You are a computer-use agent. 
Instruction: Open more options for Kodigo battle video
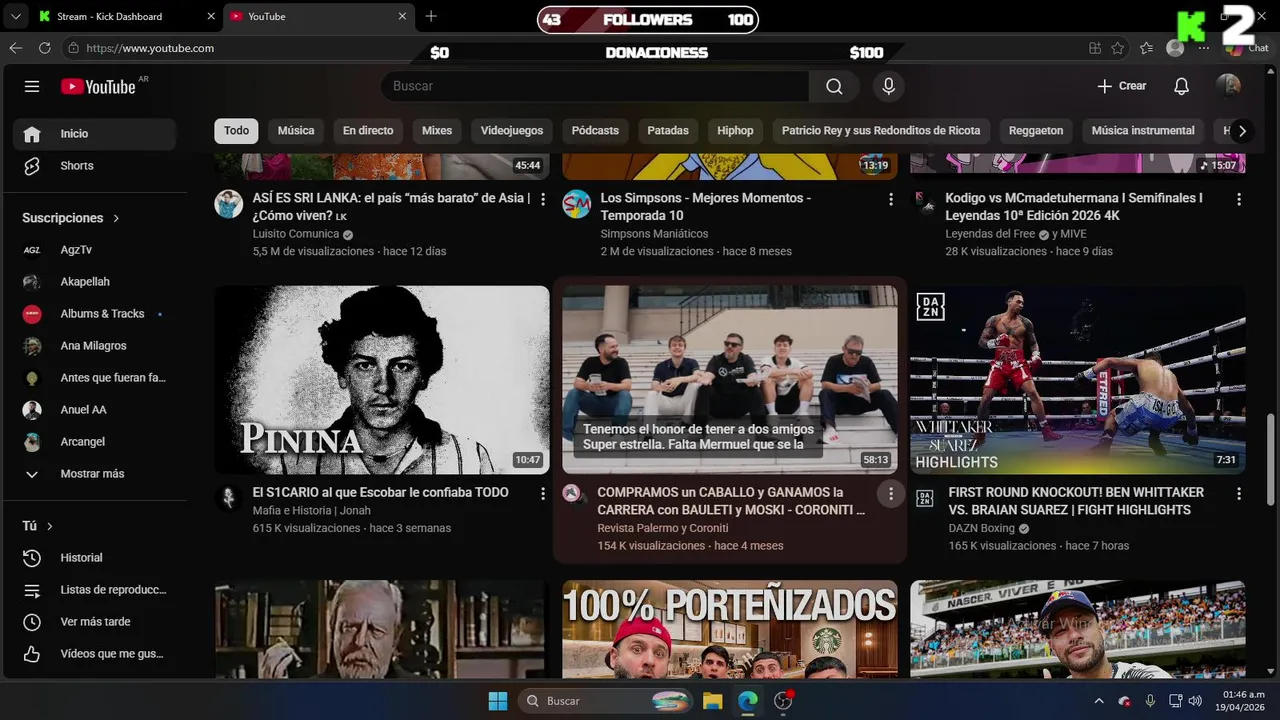(1239, 200)
